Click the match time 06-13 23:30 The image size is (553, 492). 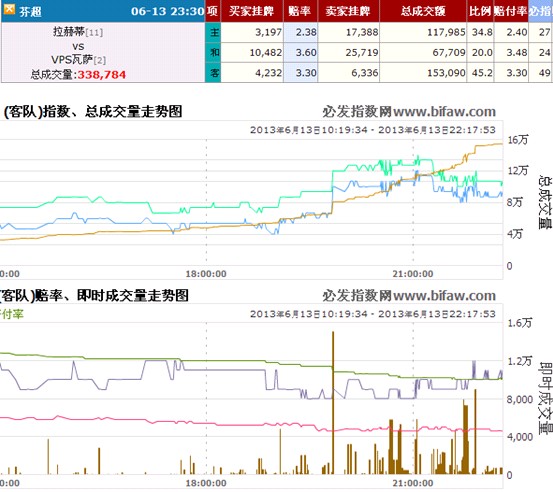pyautogui.click(x=168, y=11)
